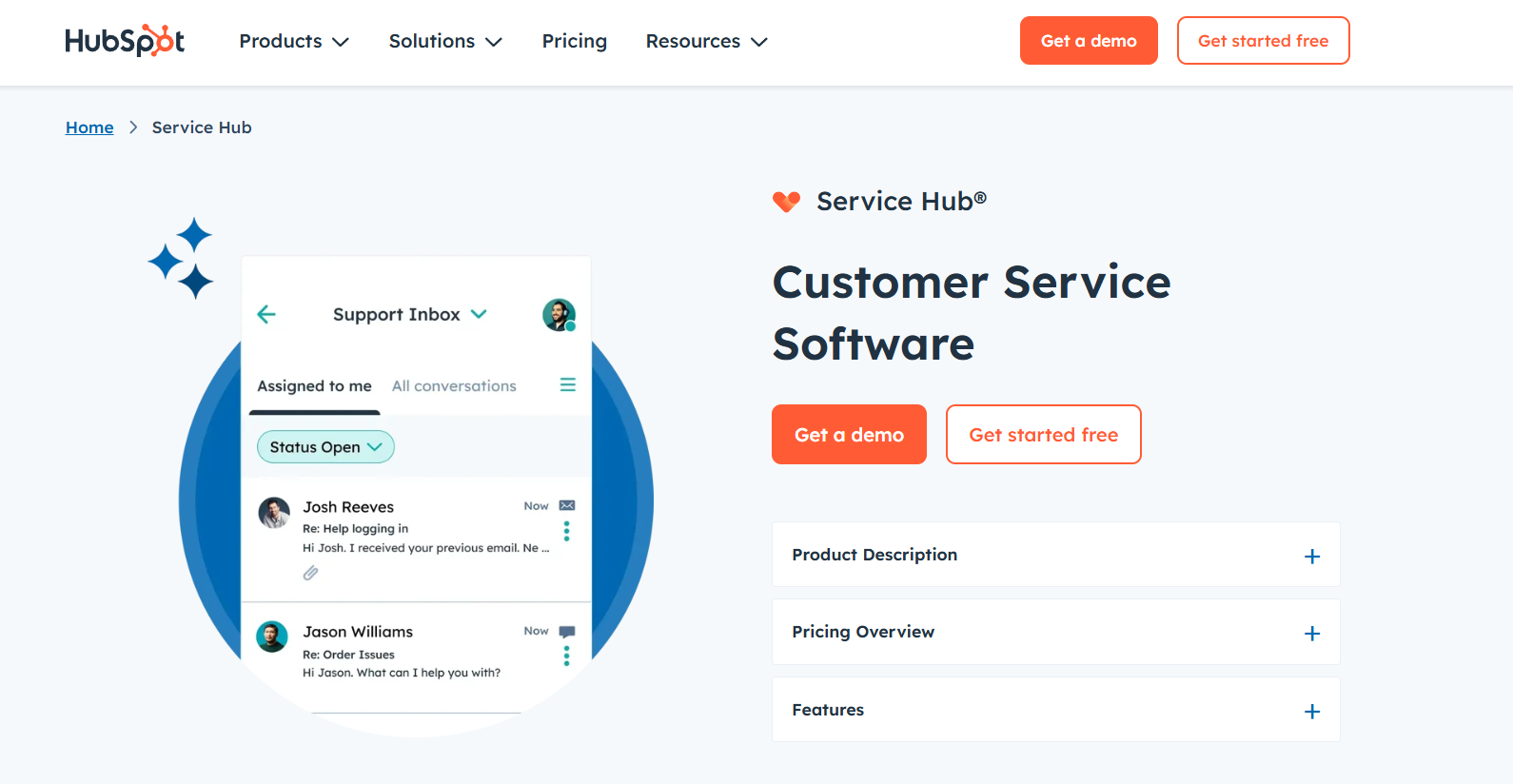Click the HubSpot logo

125,41
